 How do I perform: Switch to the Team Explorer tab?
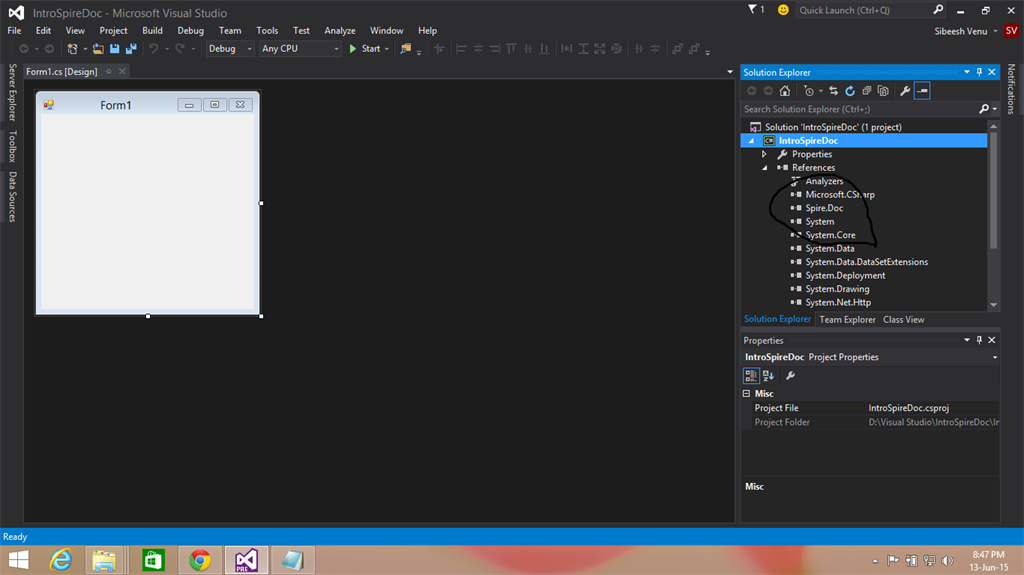(x=847, y=319)
